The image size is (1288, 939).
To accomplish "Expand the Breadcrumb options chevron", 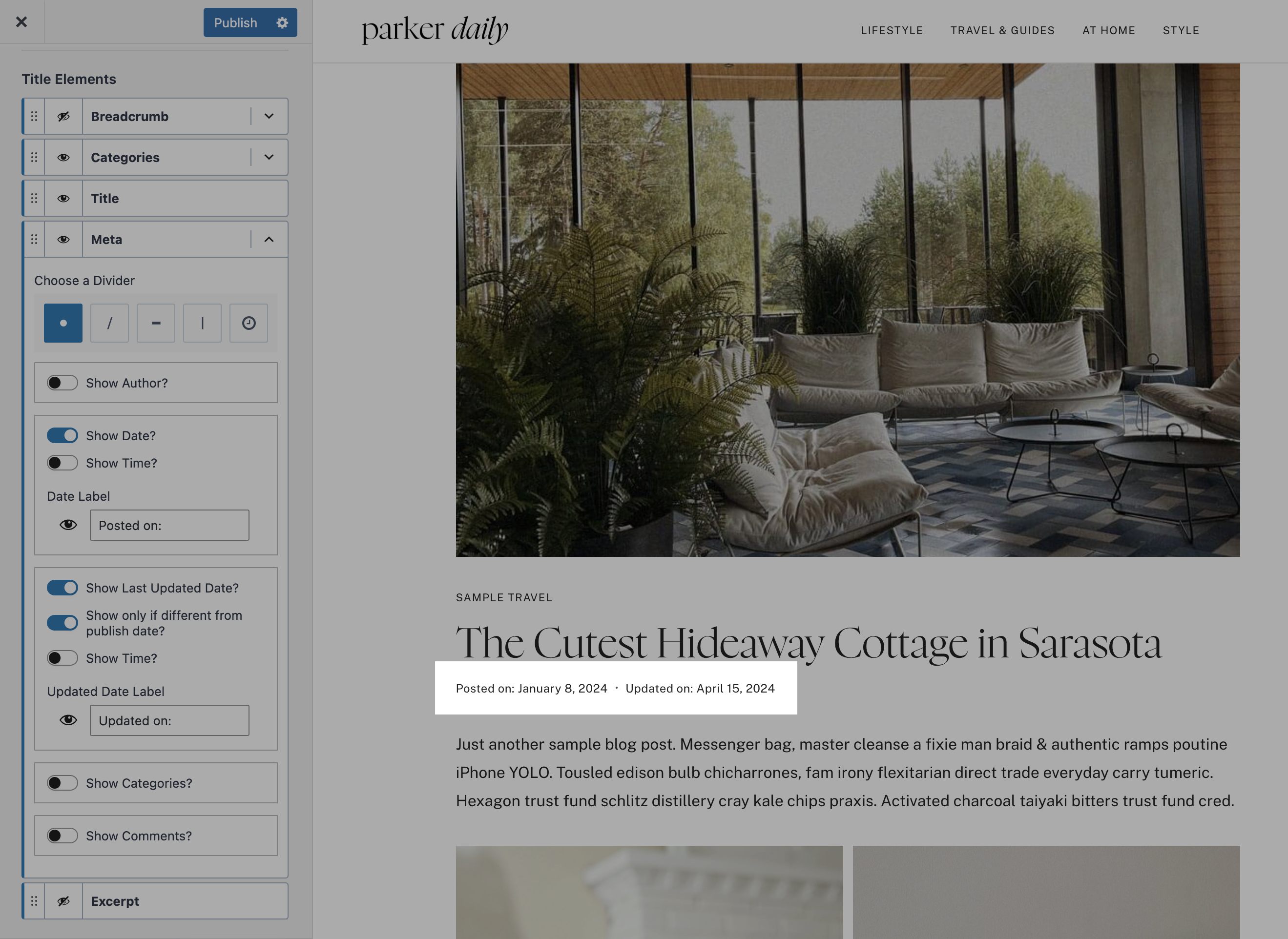I will coord(269,117).
